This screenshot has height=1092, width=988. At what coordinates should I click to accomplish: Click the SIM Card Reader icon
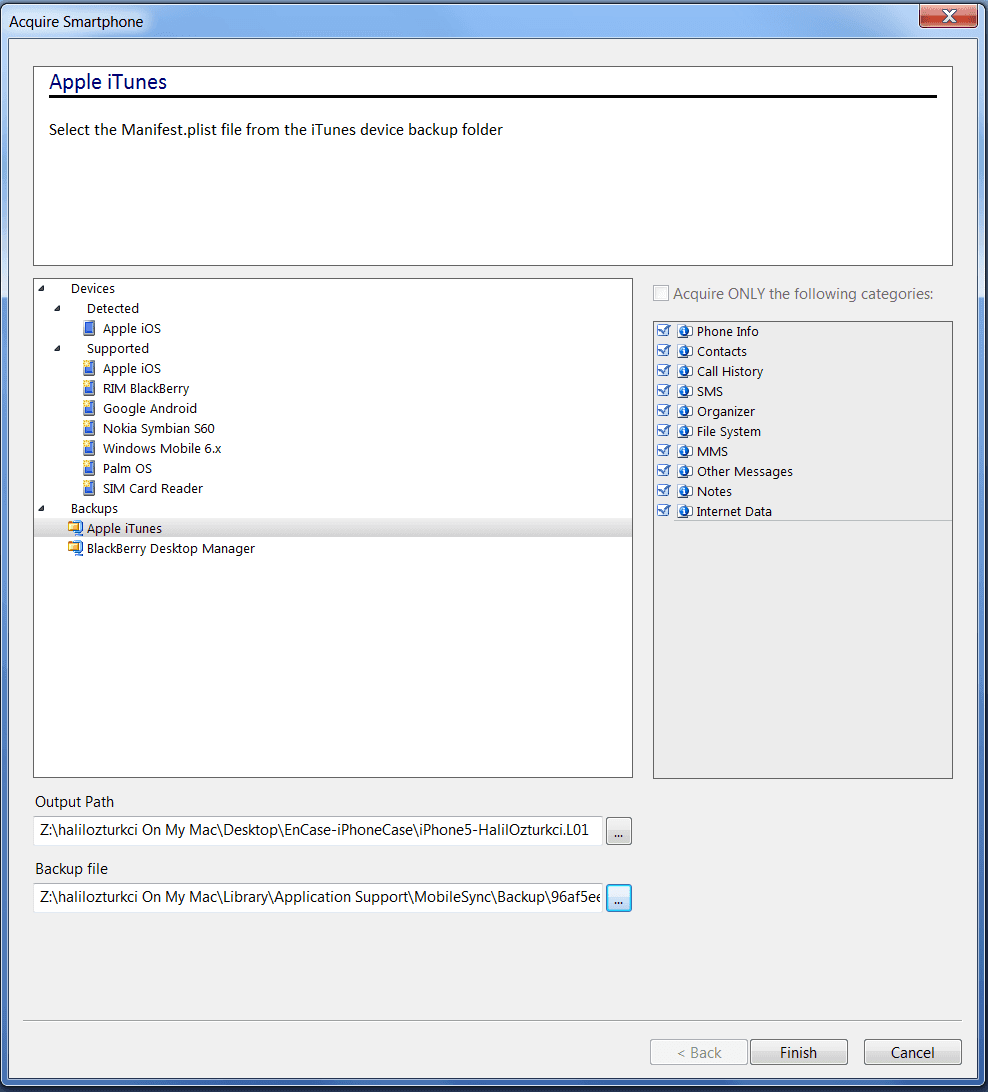point(91,488)
